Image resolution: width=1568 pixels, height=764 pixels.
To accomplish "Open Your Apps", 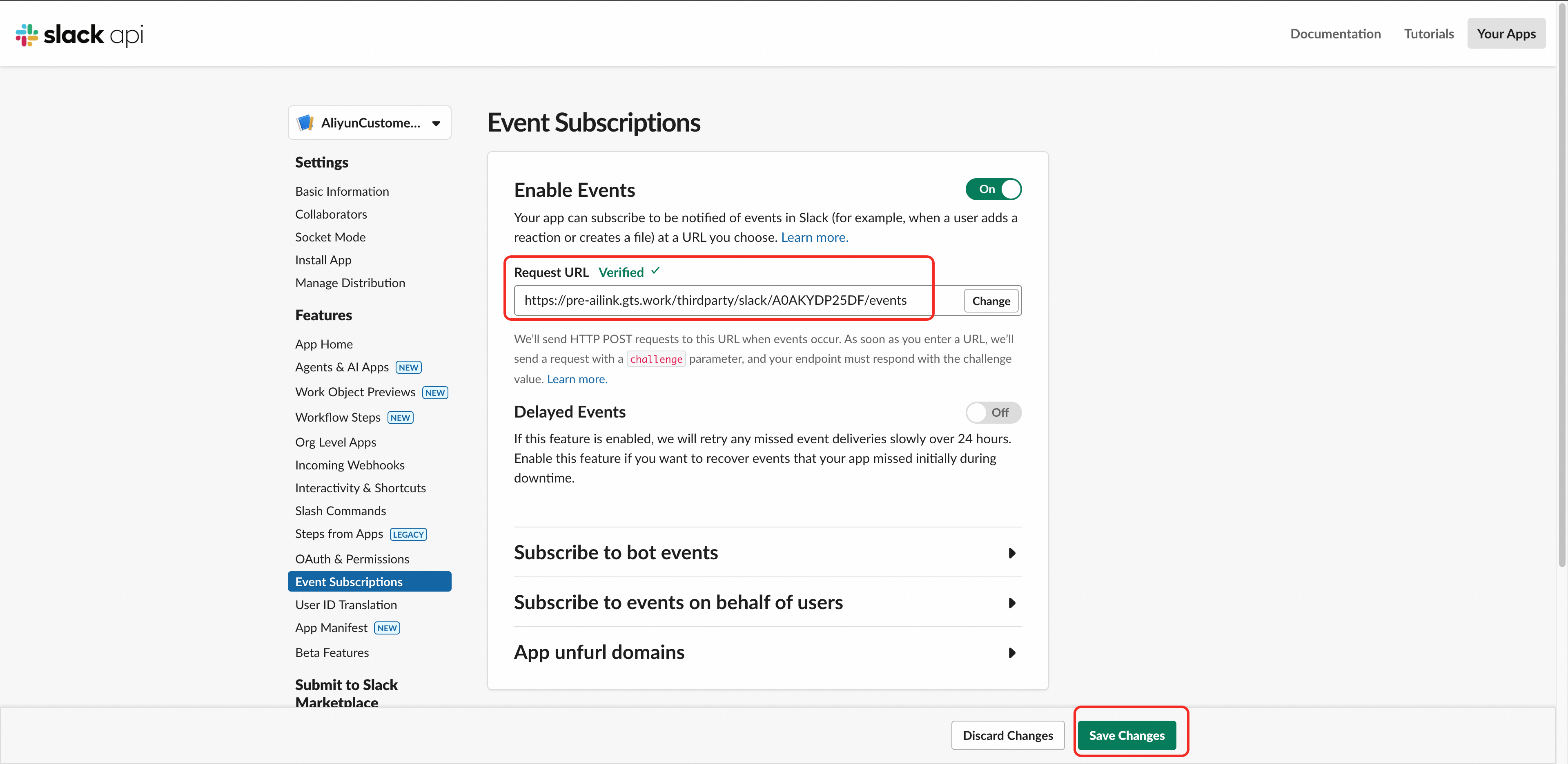I will click(x=1506, y=34).
